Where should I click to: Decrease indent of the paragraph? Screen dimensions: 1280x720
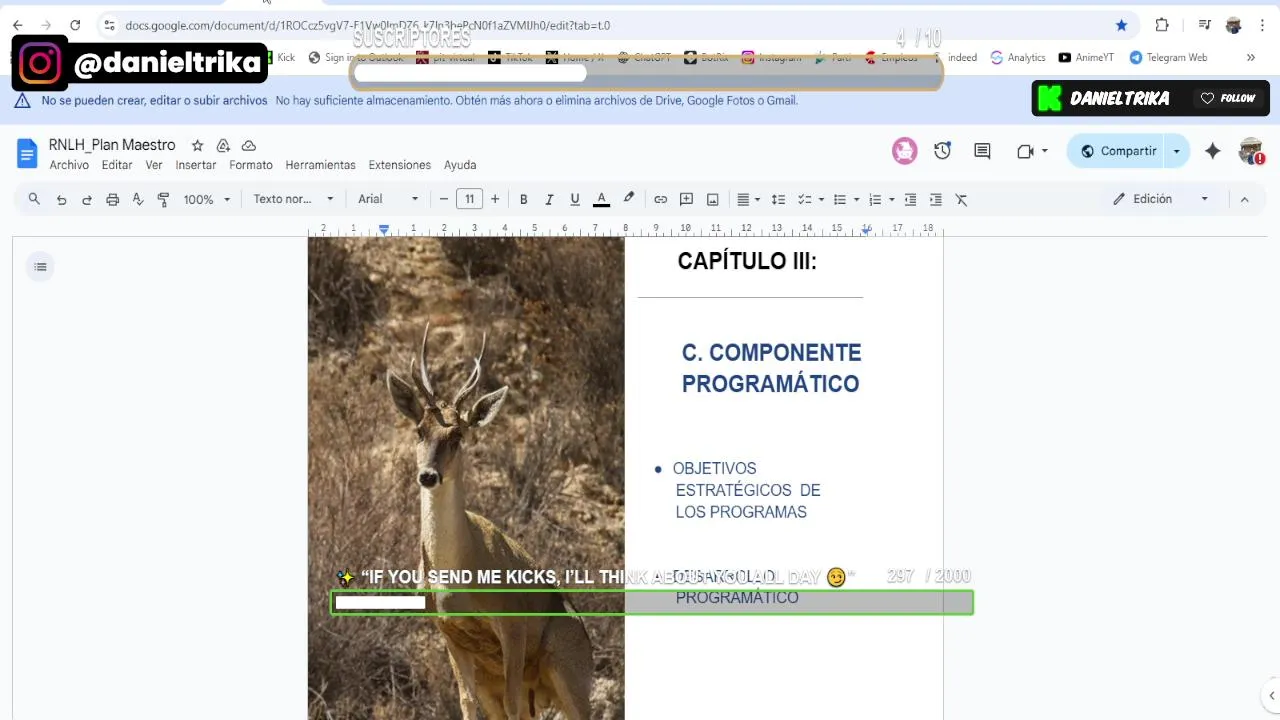tap(910, 199)
